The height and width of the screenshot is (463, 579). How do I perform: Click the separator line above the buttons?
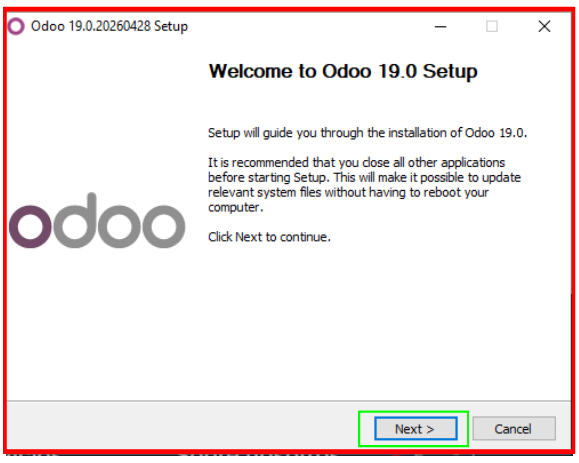tap(289, 401)
